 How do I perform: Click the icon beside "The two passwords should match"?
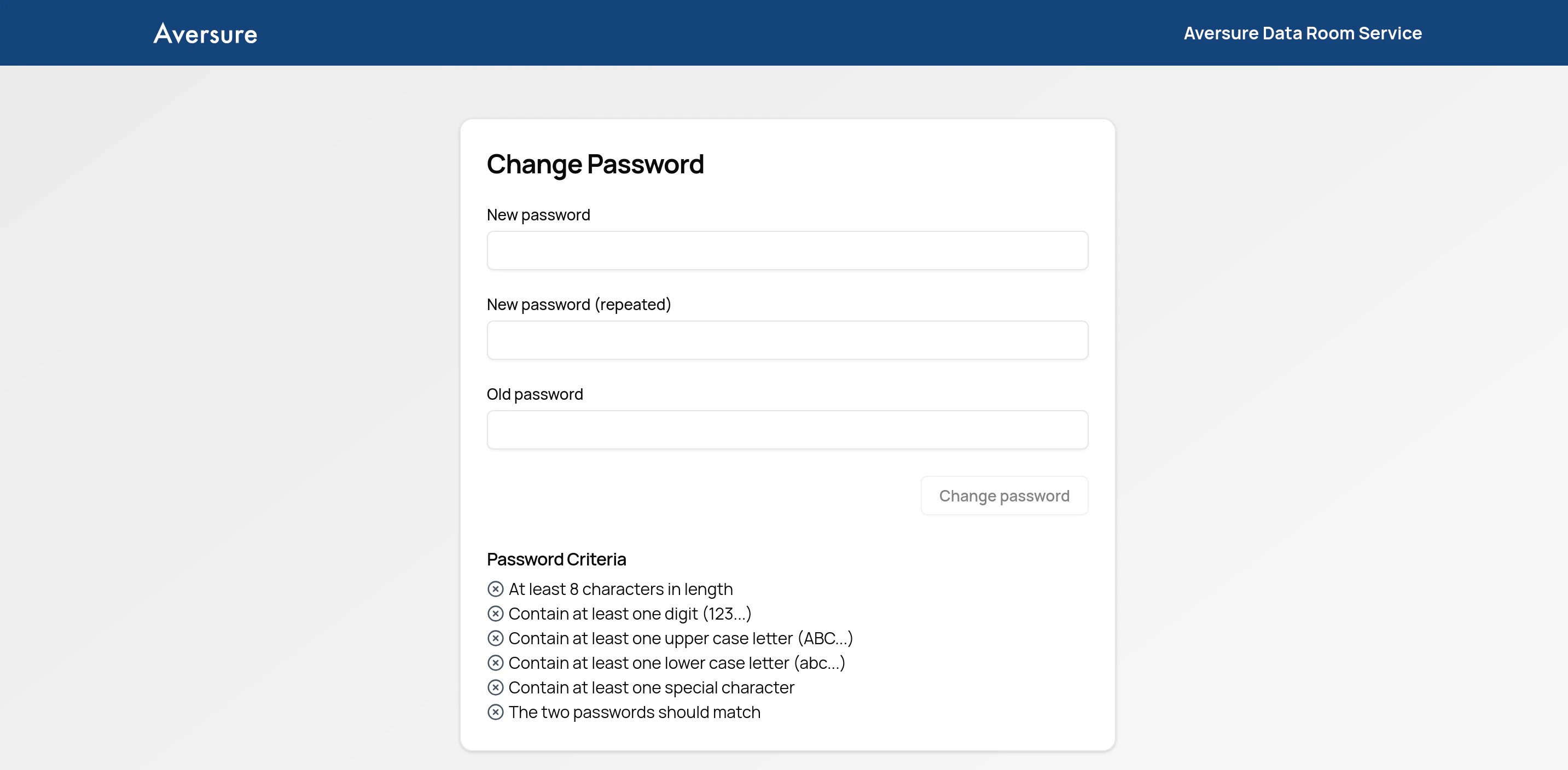click(x=496, y=711)
